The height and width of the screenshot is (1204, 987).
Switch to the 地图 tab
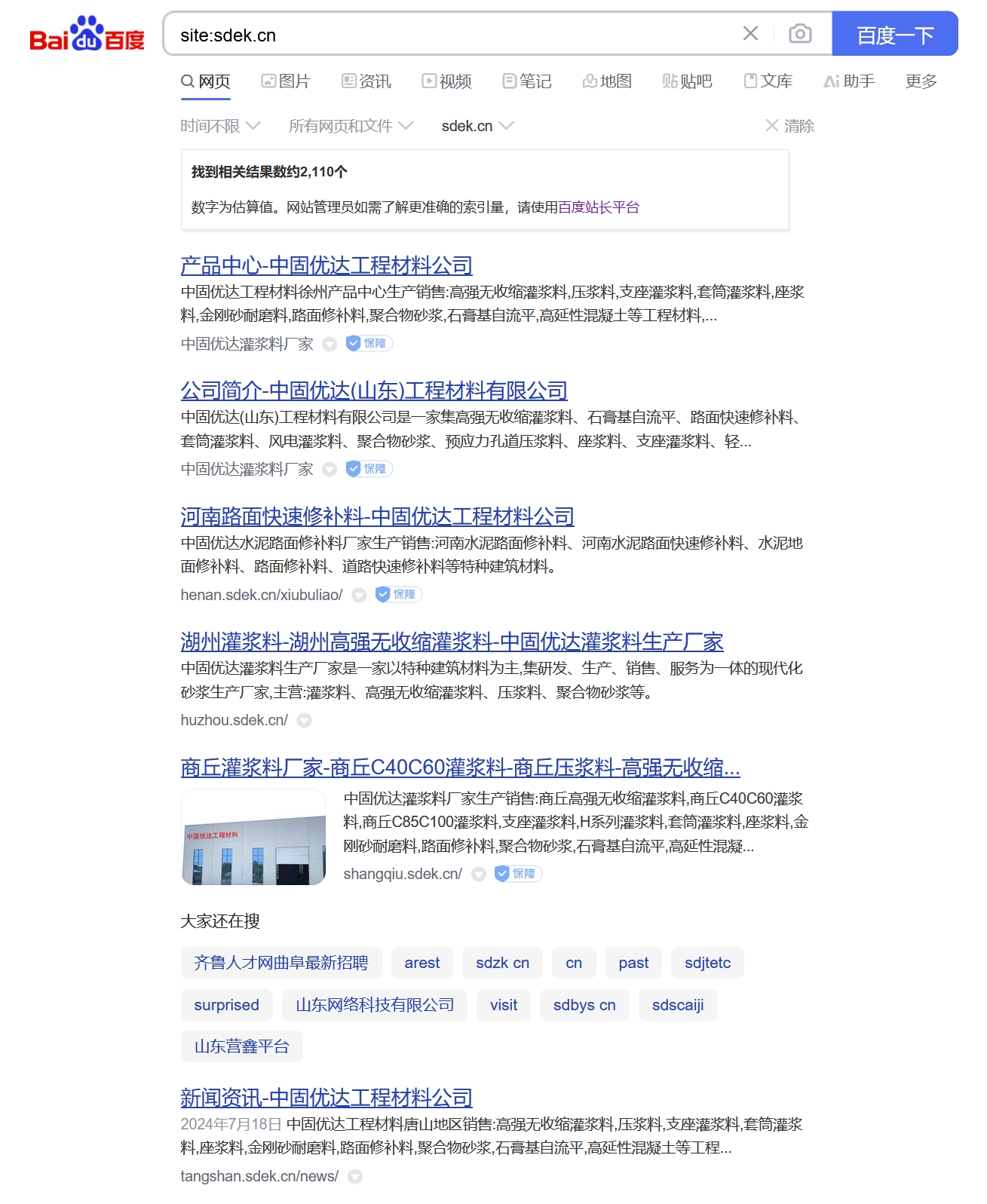pos(607,81)
